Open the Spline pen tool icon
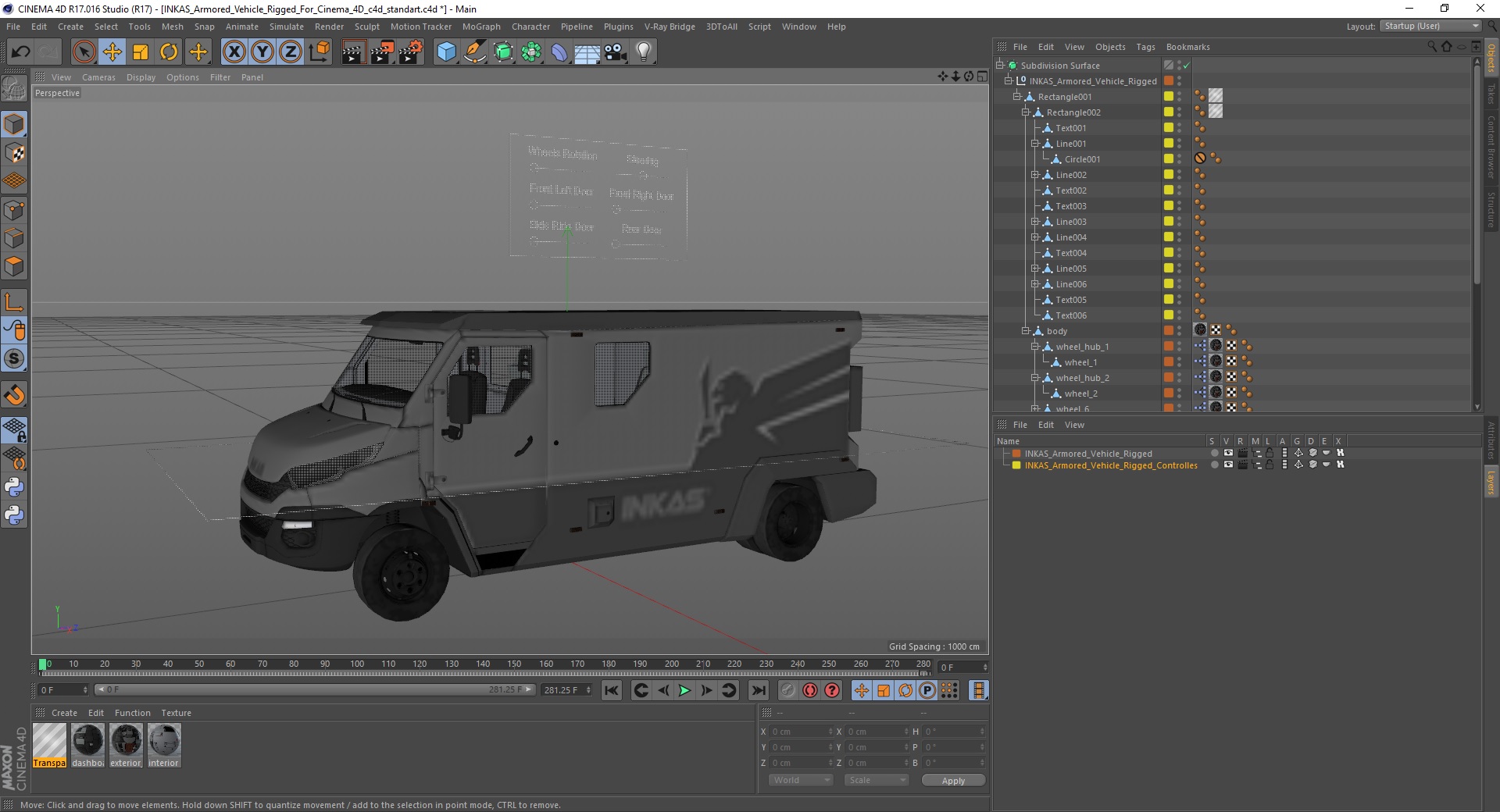Screen dimensions: 1500x812 click(474, 52)
